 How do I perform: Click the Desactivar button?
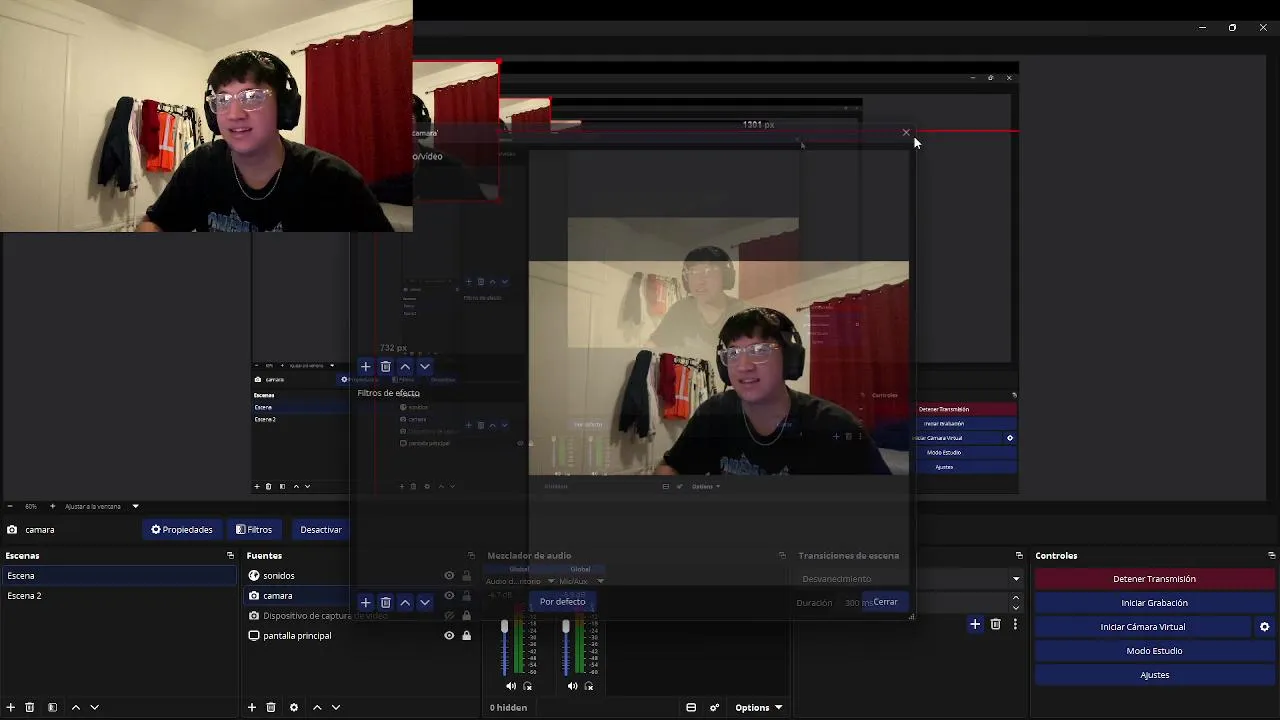[x=321, y=530]
